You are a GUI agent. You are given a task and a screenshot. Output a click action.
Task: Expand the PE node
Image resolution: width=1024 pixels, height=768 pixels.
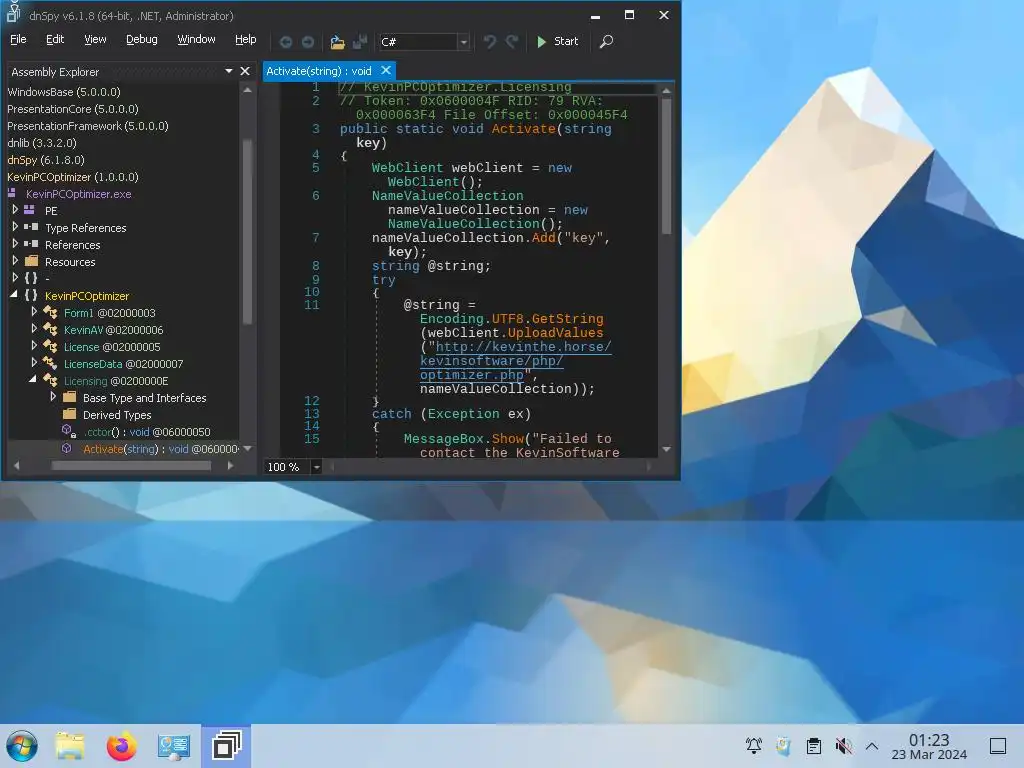tap(15, 210)
